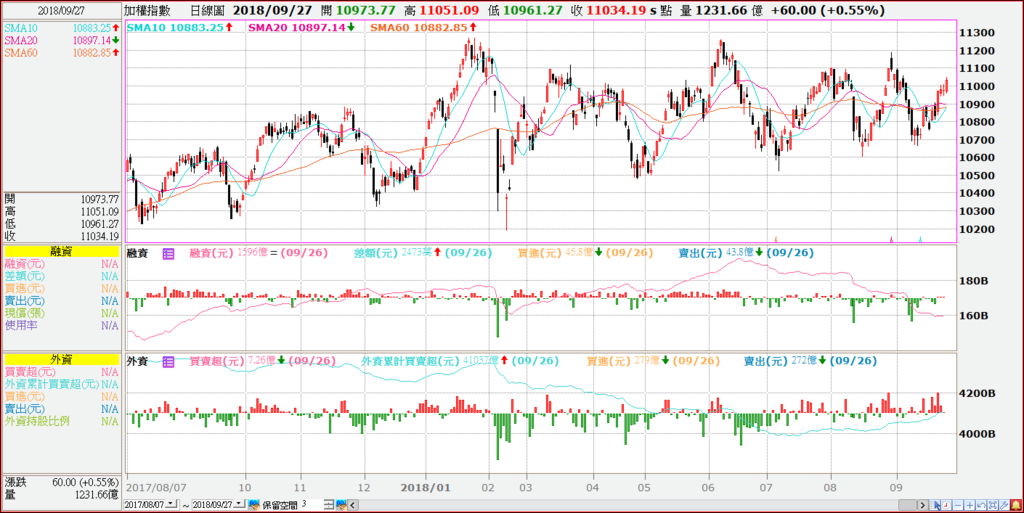Click 使用率 N/A sidebar row
Screen dimensions: 1024x513
[61, 325]
